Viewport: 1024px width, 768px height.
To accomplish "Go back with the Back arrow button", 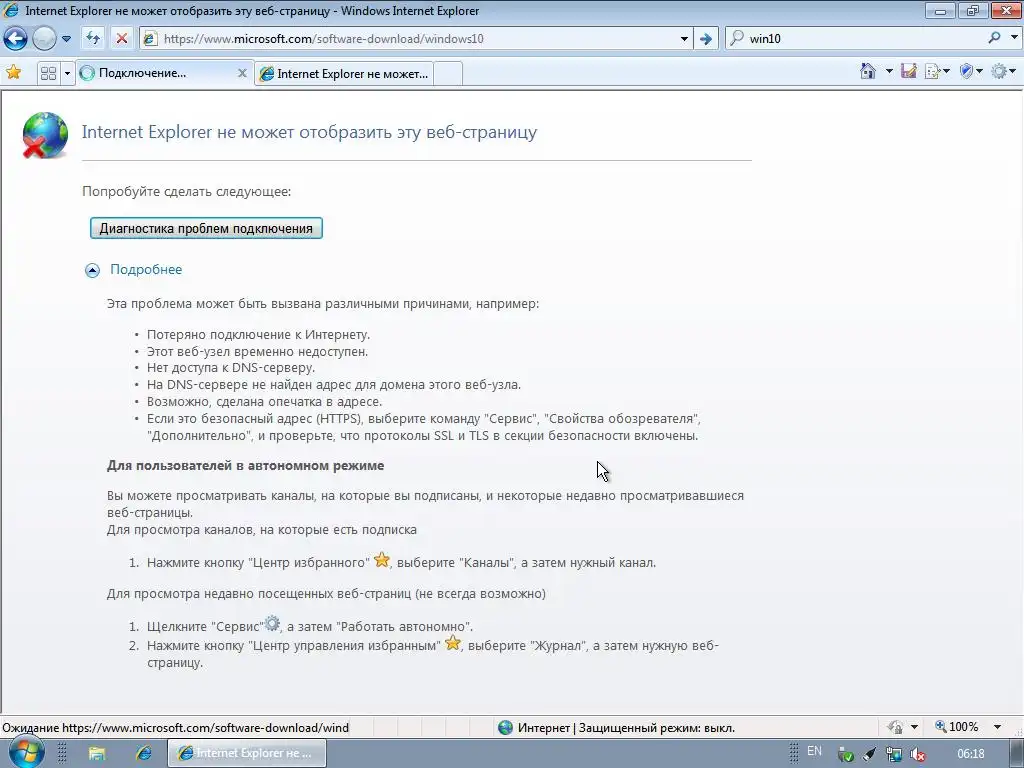I will tap(16, 39).
